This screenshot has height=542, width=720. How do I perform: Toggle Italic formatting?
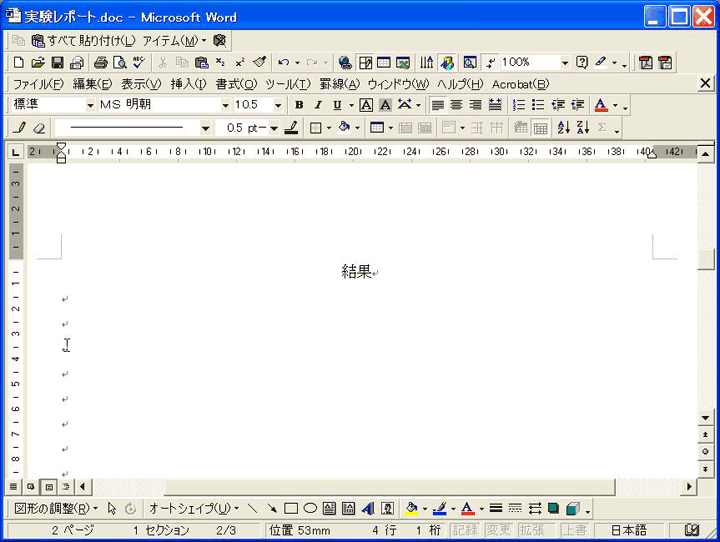(x=318, y=105)
